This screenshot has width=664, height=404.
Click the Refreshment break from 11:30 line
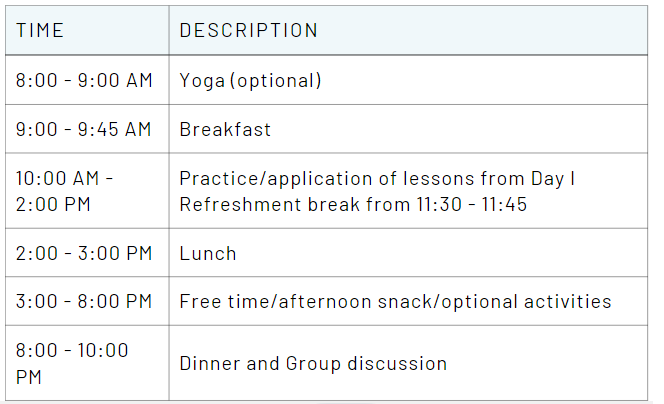point(353,205)
